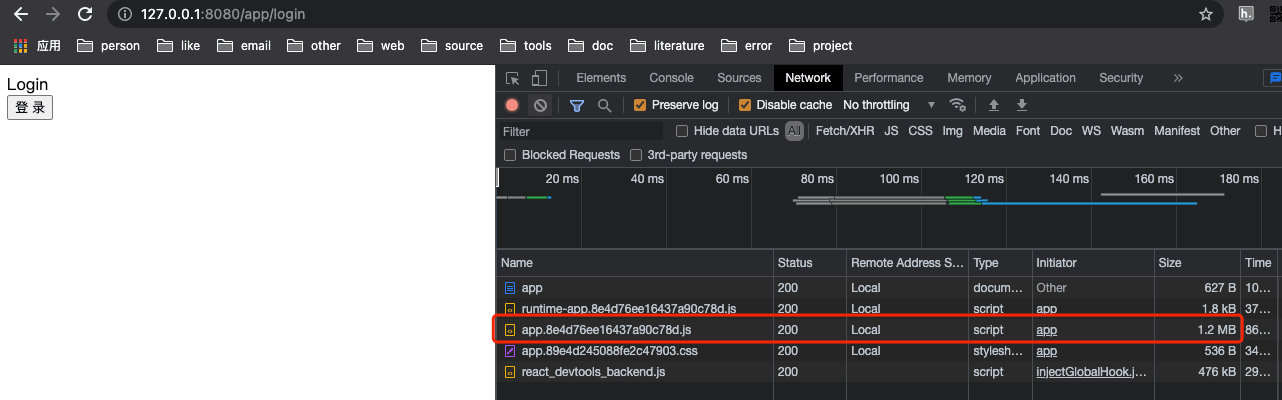Click the network Filter text field
1282x400 pixels.
coord(580,131)
